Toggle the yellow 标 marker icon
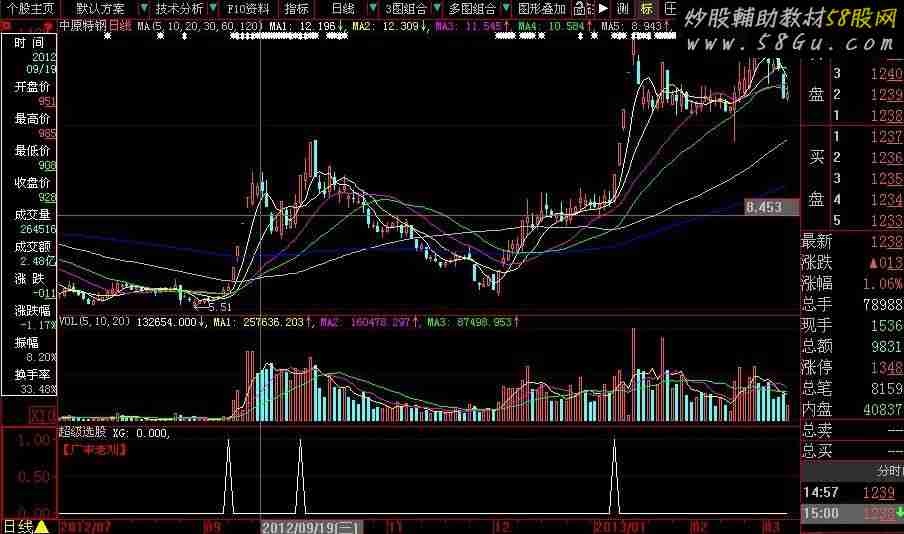904x534 pixels. [647, 9]
